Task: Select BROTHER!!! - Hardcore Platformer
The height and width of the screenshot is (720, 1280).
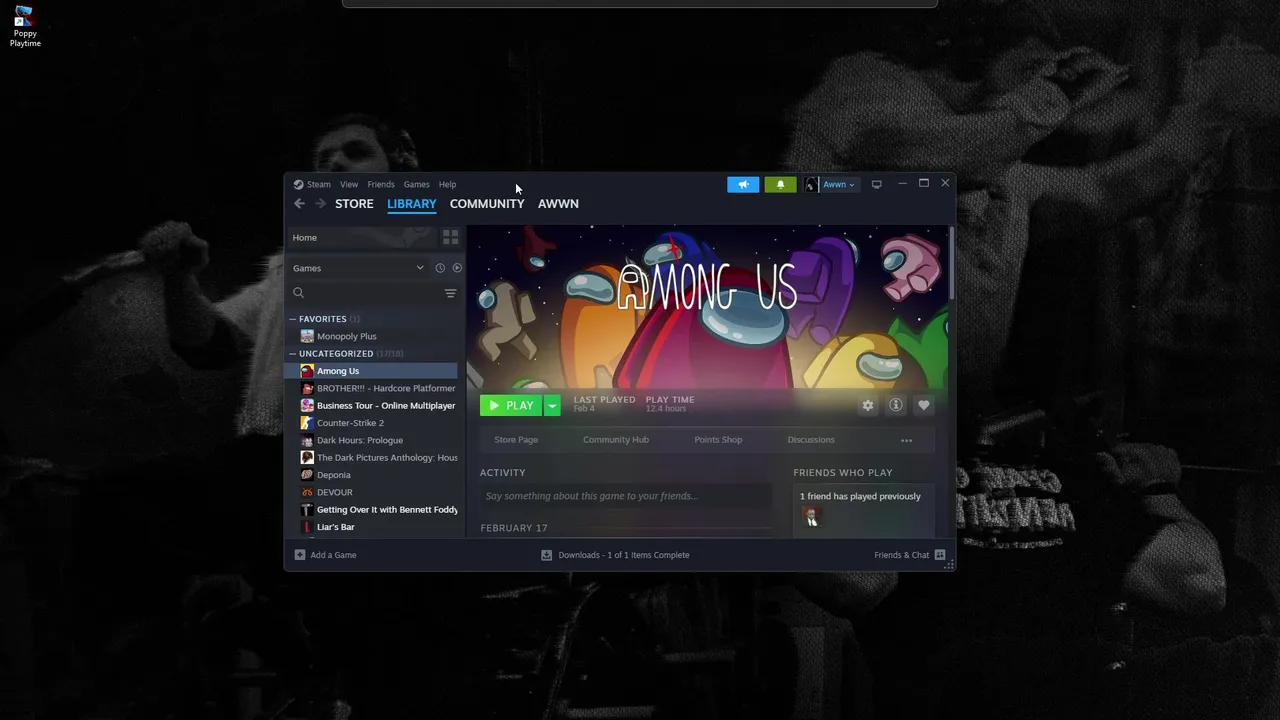Action: click(x=385, y=388)
